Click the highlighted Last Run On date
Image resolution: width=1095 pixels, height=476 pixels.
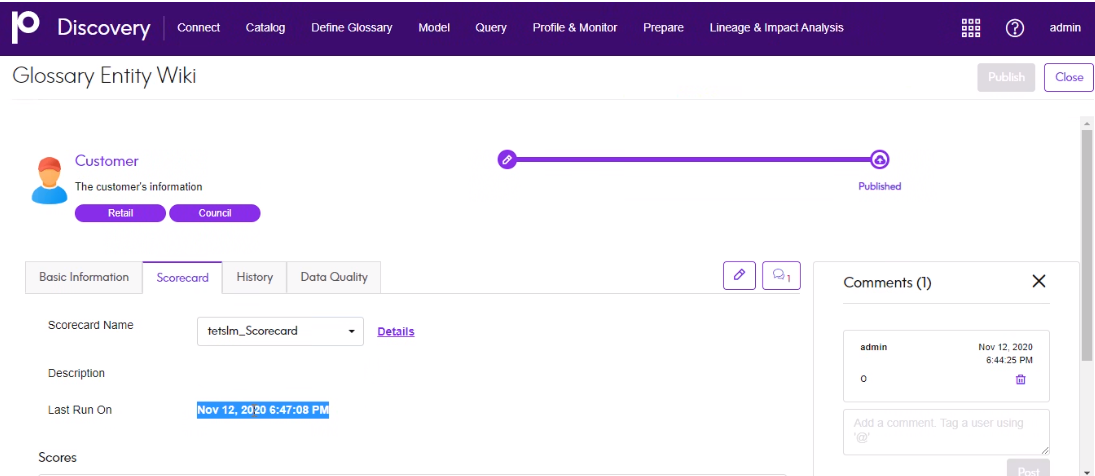263,410
